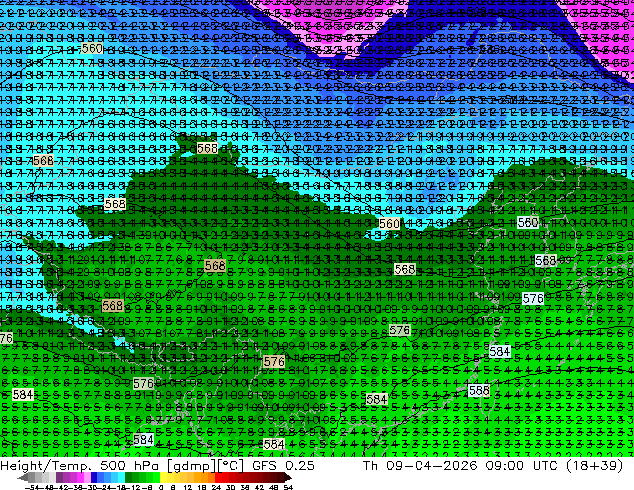Click the '0' scale value

point(161,488)
